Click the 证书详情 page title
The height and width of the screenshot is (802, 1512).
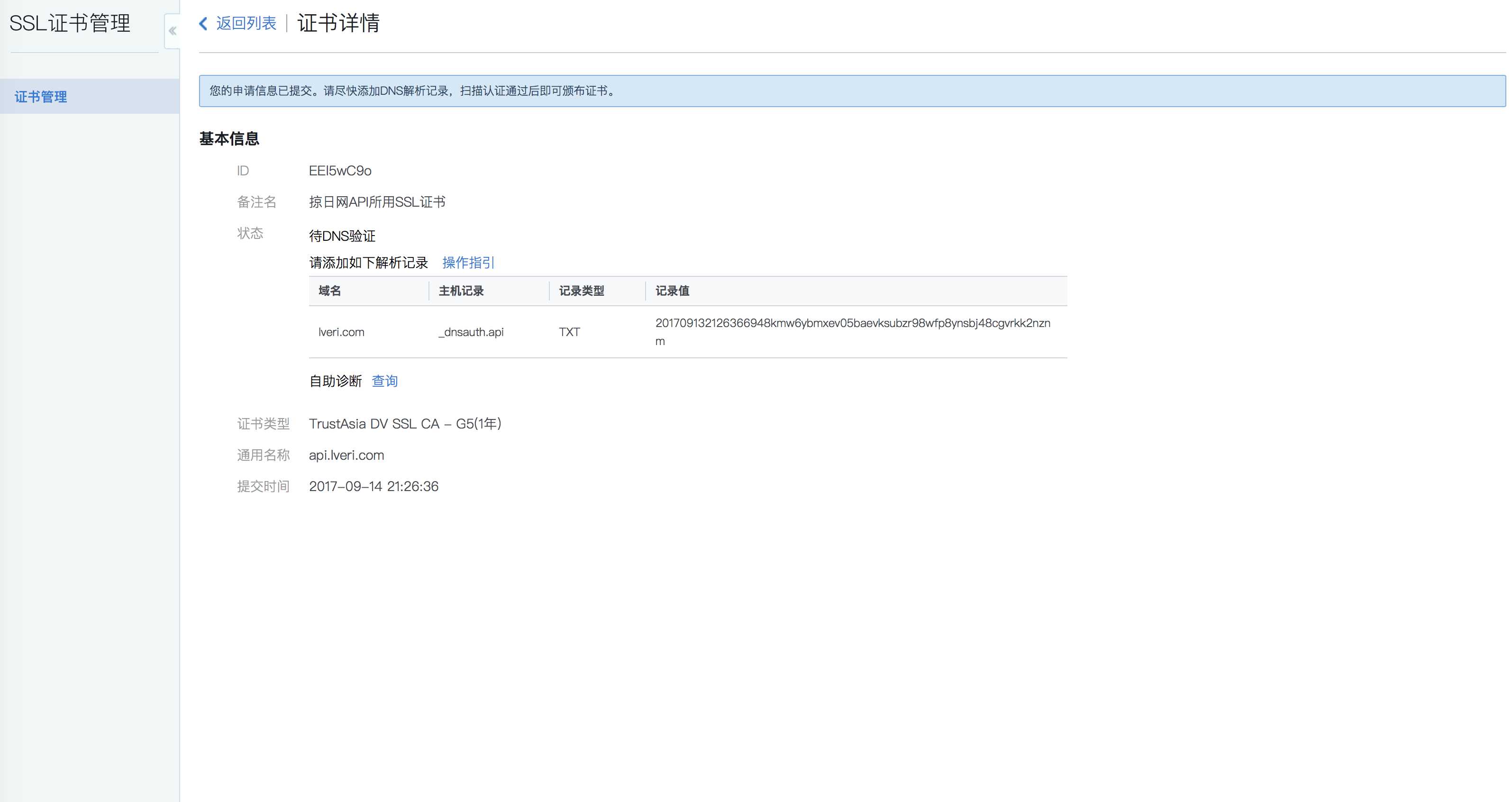[x=339, y=24]
